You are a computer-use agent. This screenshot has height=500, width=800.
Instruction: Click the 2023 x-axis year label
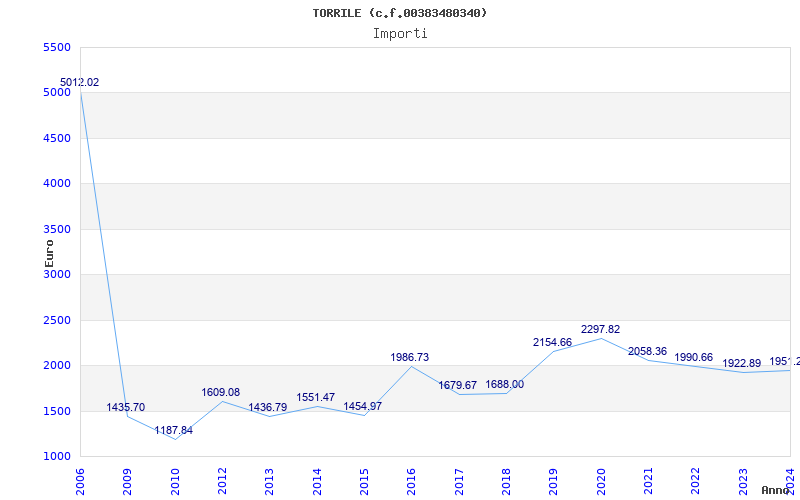point(743,482)
